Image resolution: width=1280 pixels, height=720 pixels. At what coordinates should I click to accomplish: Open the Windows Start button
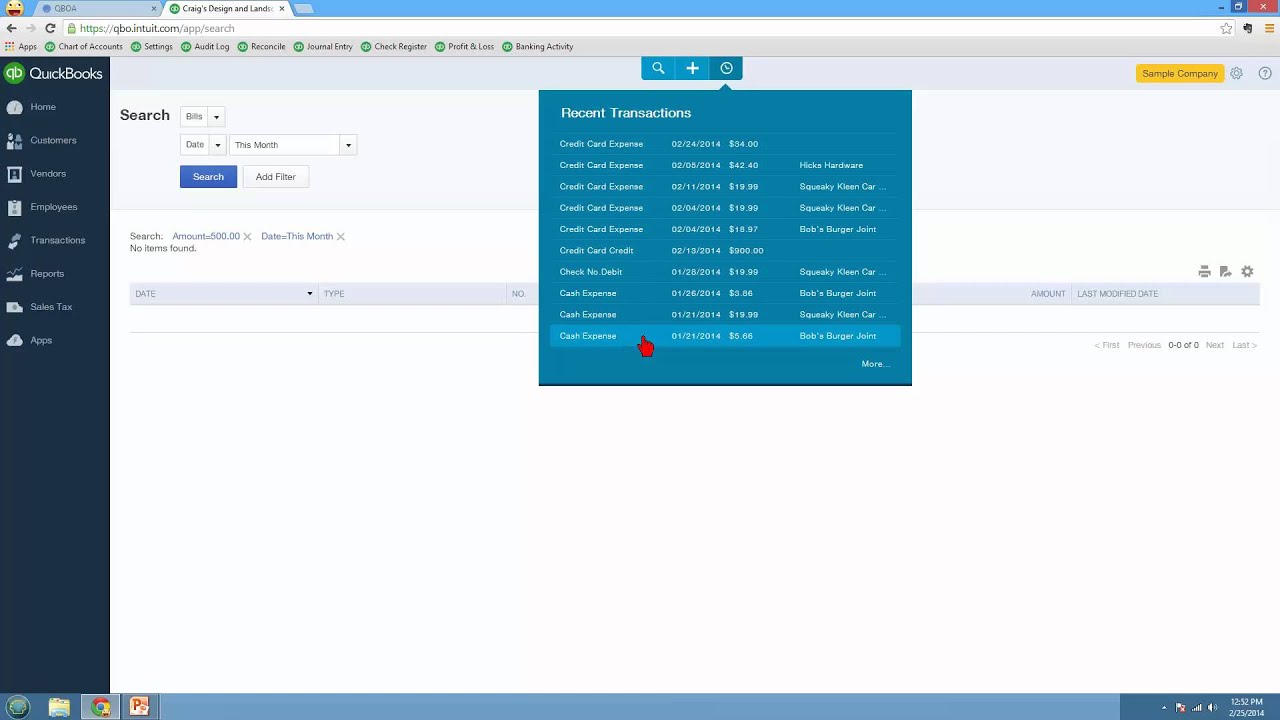click(x=18, y=707)
